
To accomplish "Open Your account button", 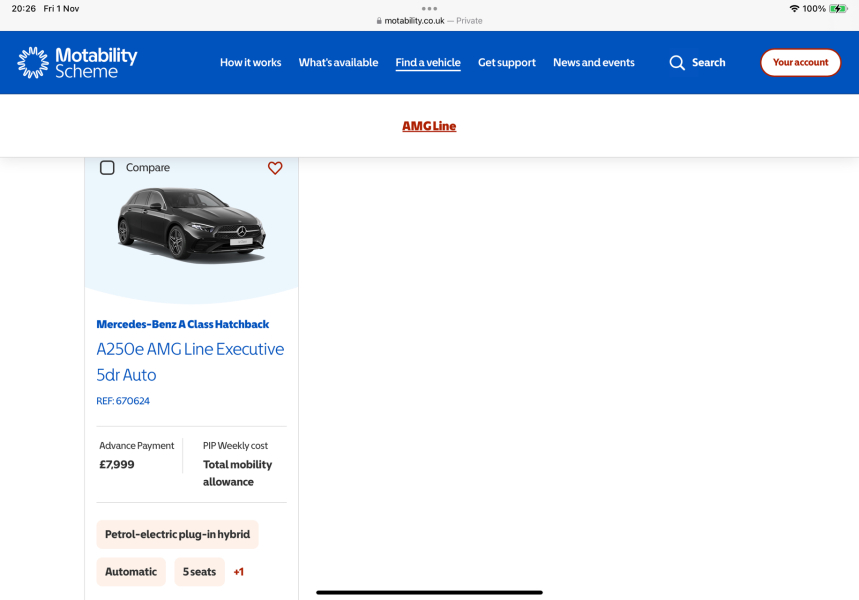I will click(800, 62).
